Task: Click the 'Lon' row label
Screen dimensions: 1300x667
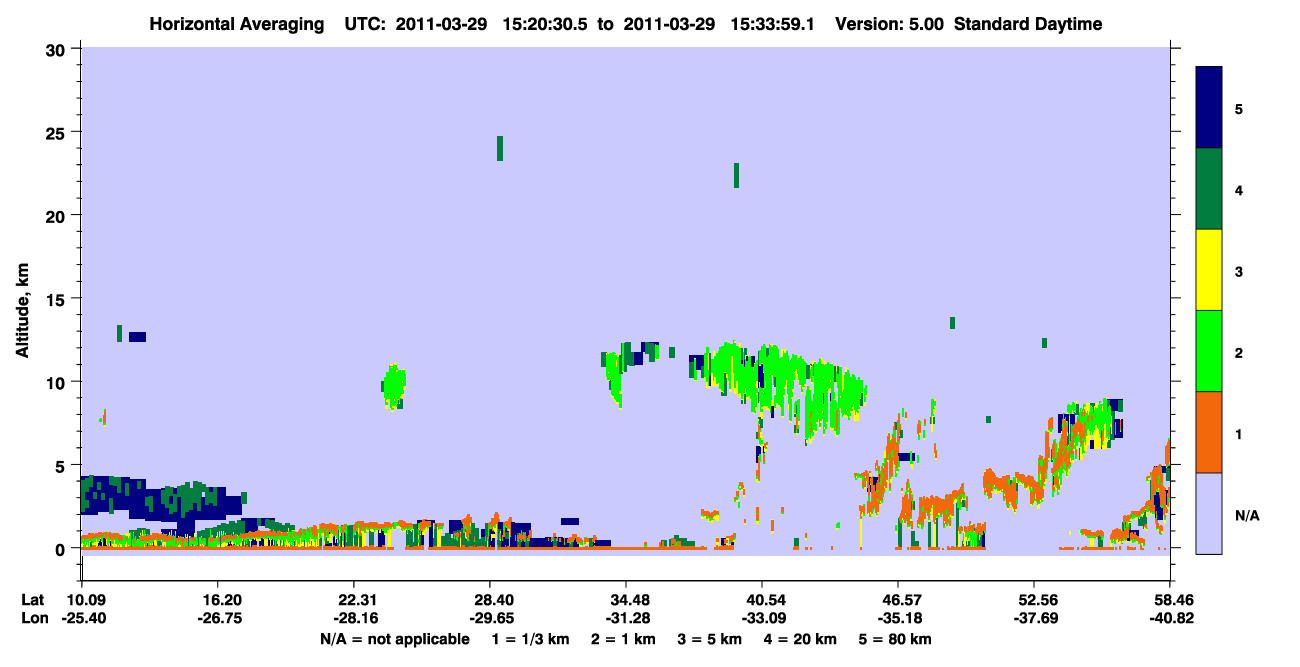Action: 33,618
